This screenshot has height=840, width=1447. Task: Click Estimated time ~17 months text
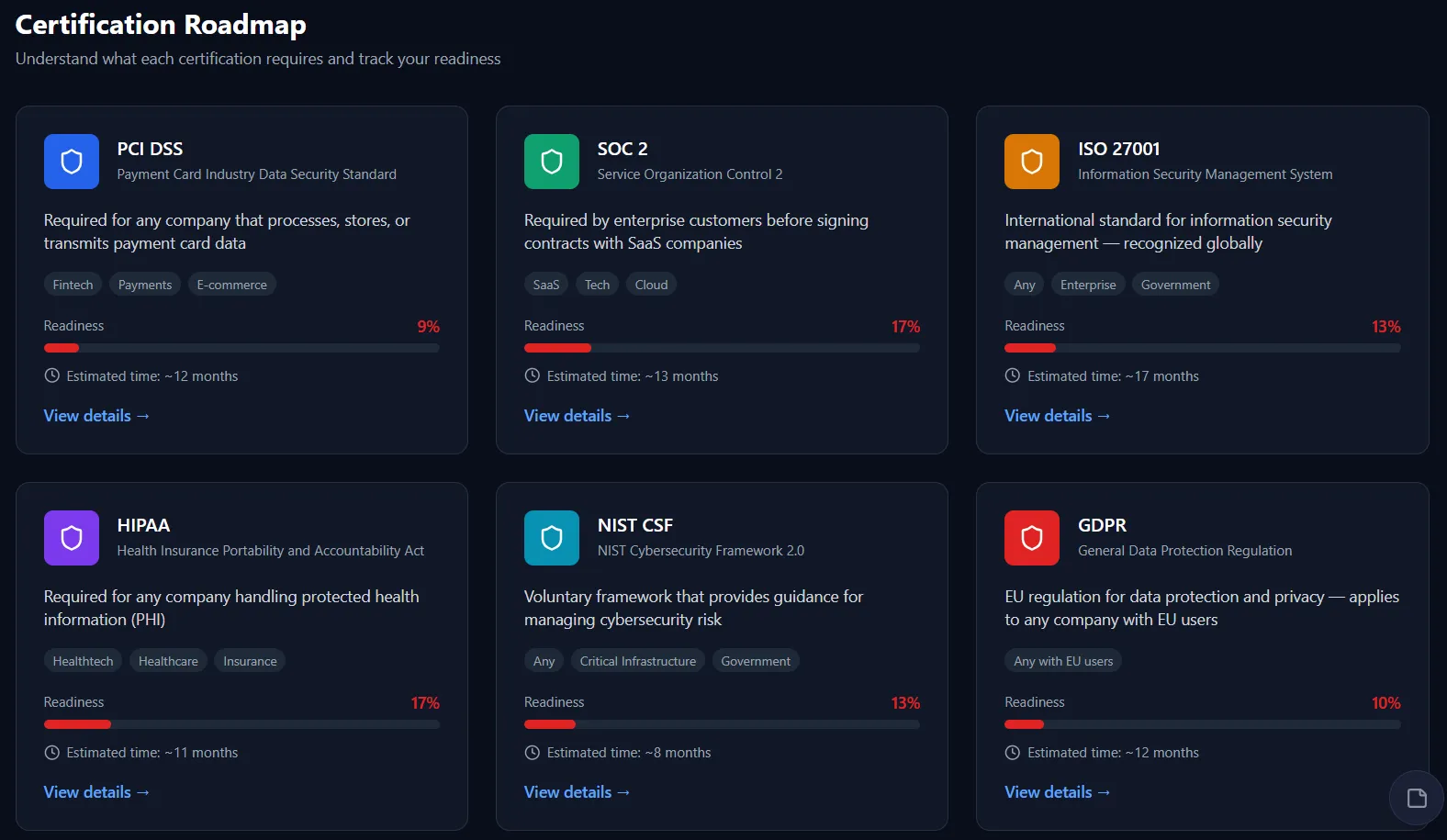(x=1113, y=376)
